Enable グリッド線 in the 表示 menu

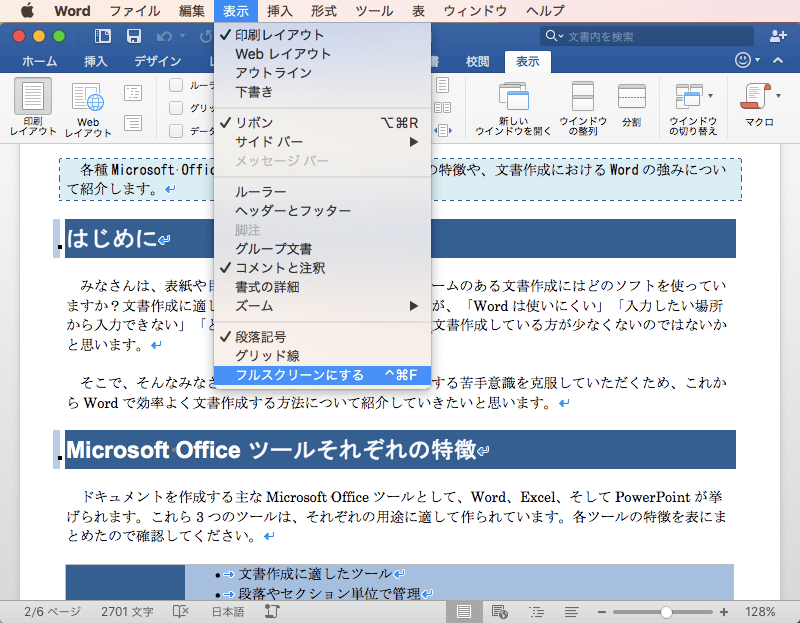(322, 356)
